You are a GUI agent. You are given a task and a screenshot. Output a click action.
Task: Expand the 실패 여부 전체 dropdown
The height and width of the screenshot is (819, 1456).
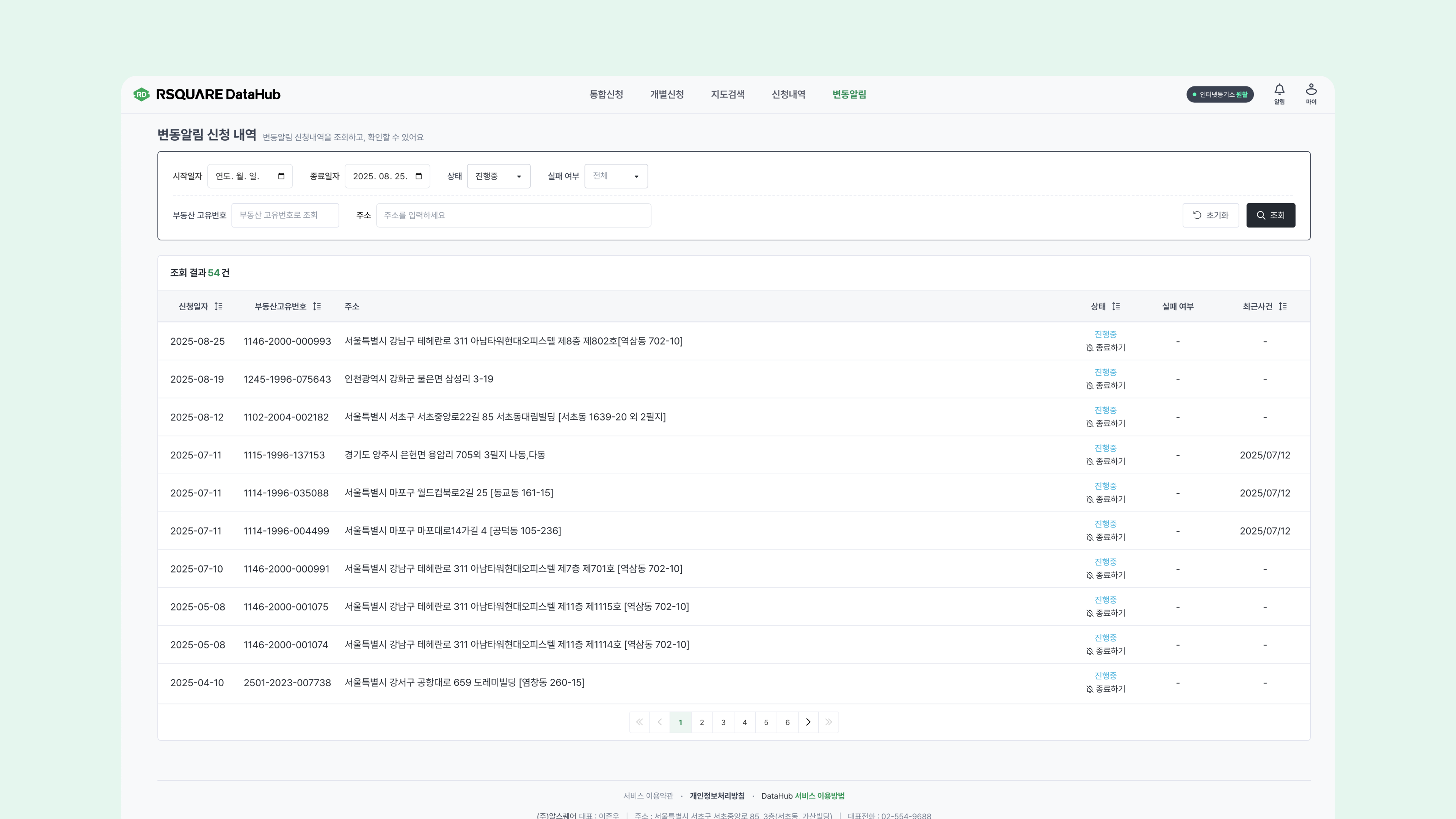pos(615,176)
